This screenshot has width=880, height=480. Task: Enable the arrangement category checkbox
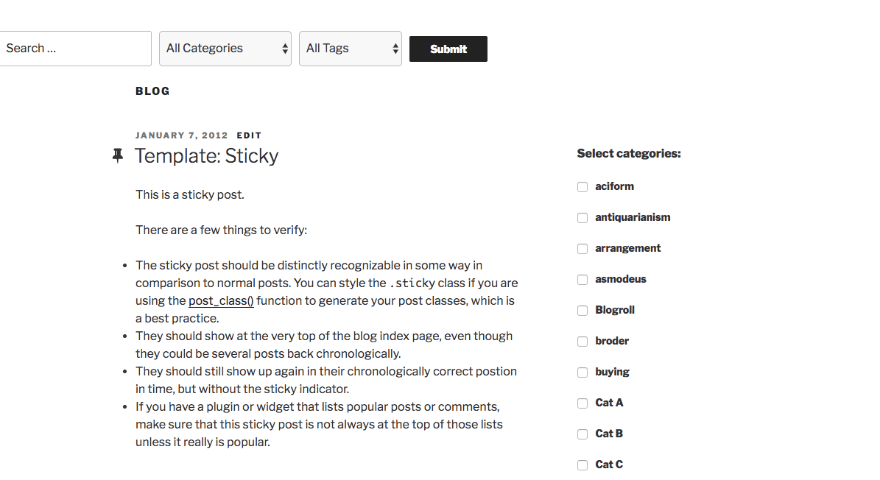pyautogui.click(x=582, y=249)
